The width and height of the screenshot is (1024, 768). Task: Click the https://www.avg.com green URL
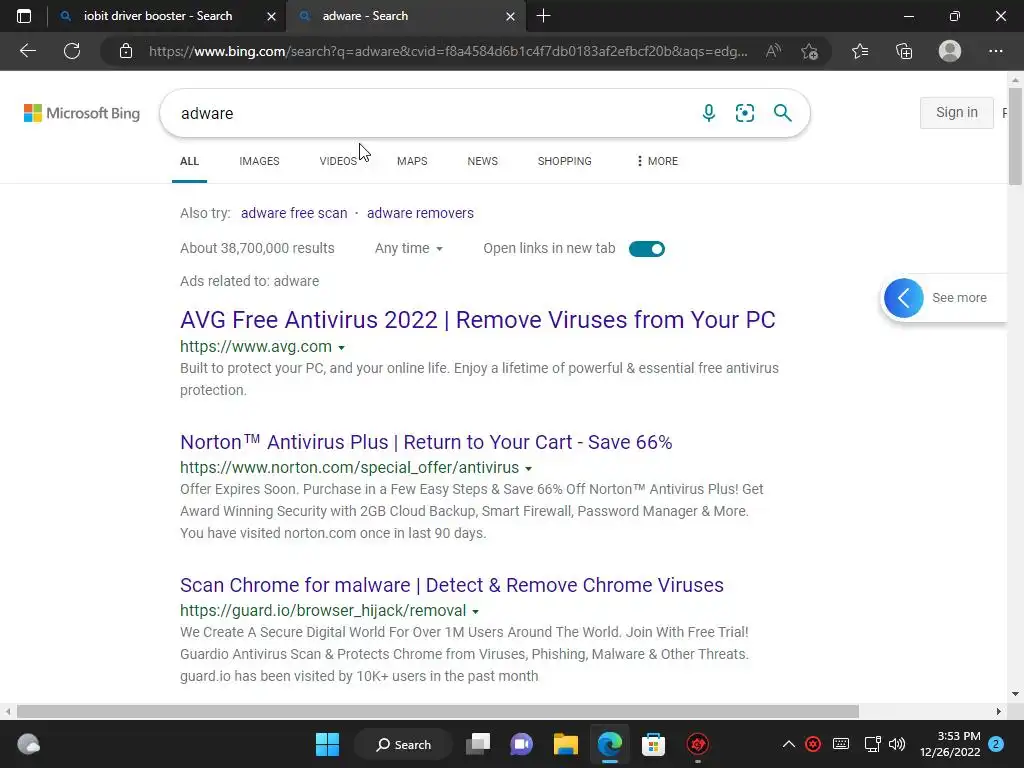[256, 347]
